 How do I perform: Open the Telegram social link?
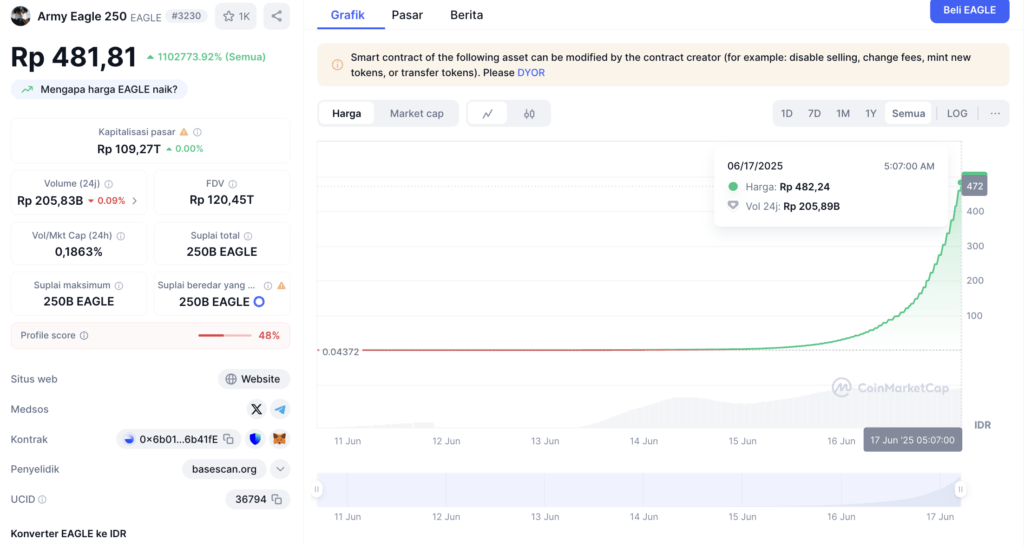point(280,410)
